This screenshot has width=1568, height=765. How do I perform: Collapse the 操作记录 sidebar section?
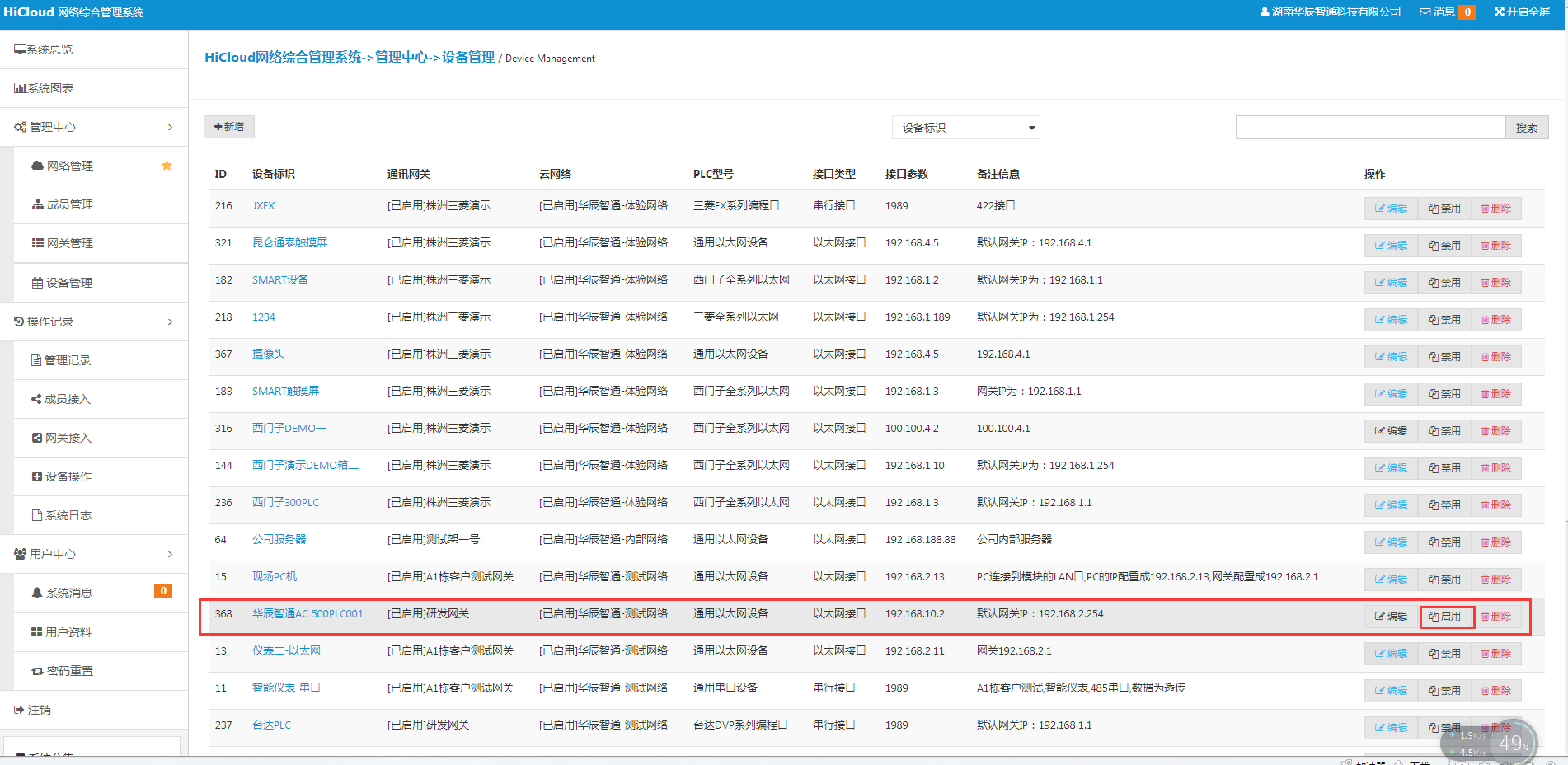(170, 321)
